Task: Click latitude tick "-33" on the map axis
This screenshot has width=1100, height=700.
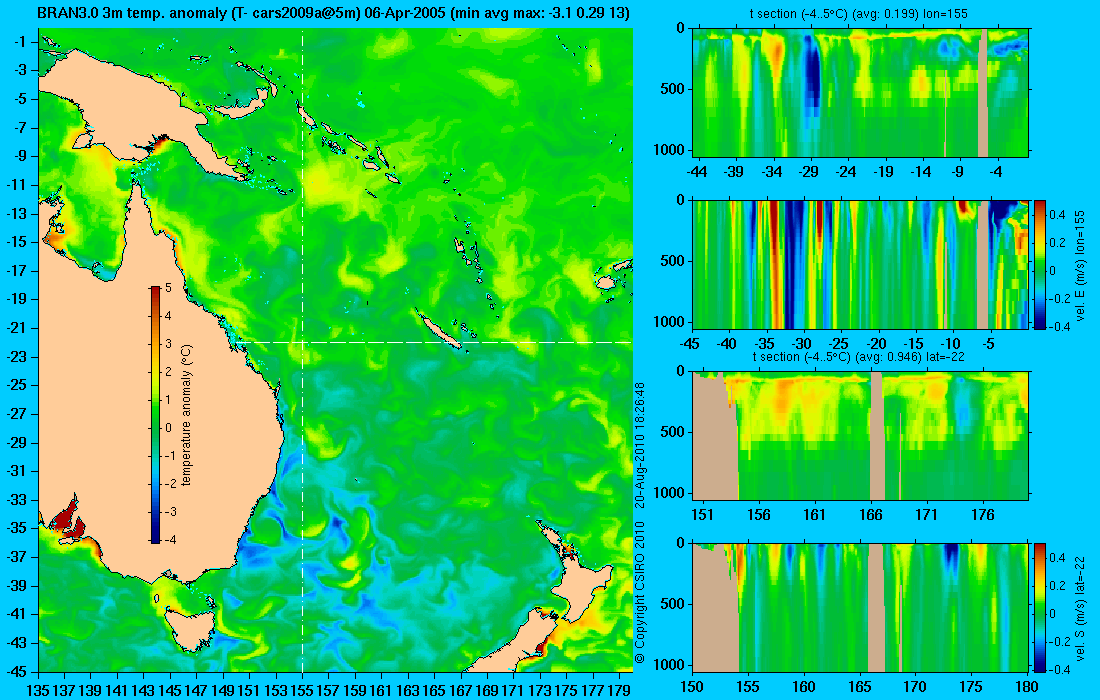Action: point(17,500)
